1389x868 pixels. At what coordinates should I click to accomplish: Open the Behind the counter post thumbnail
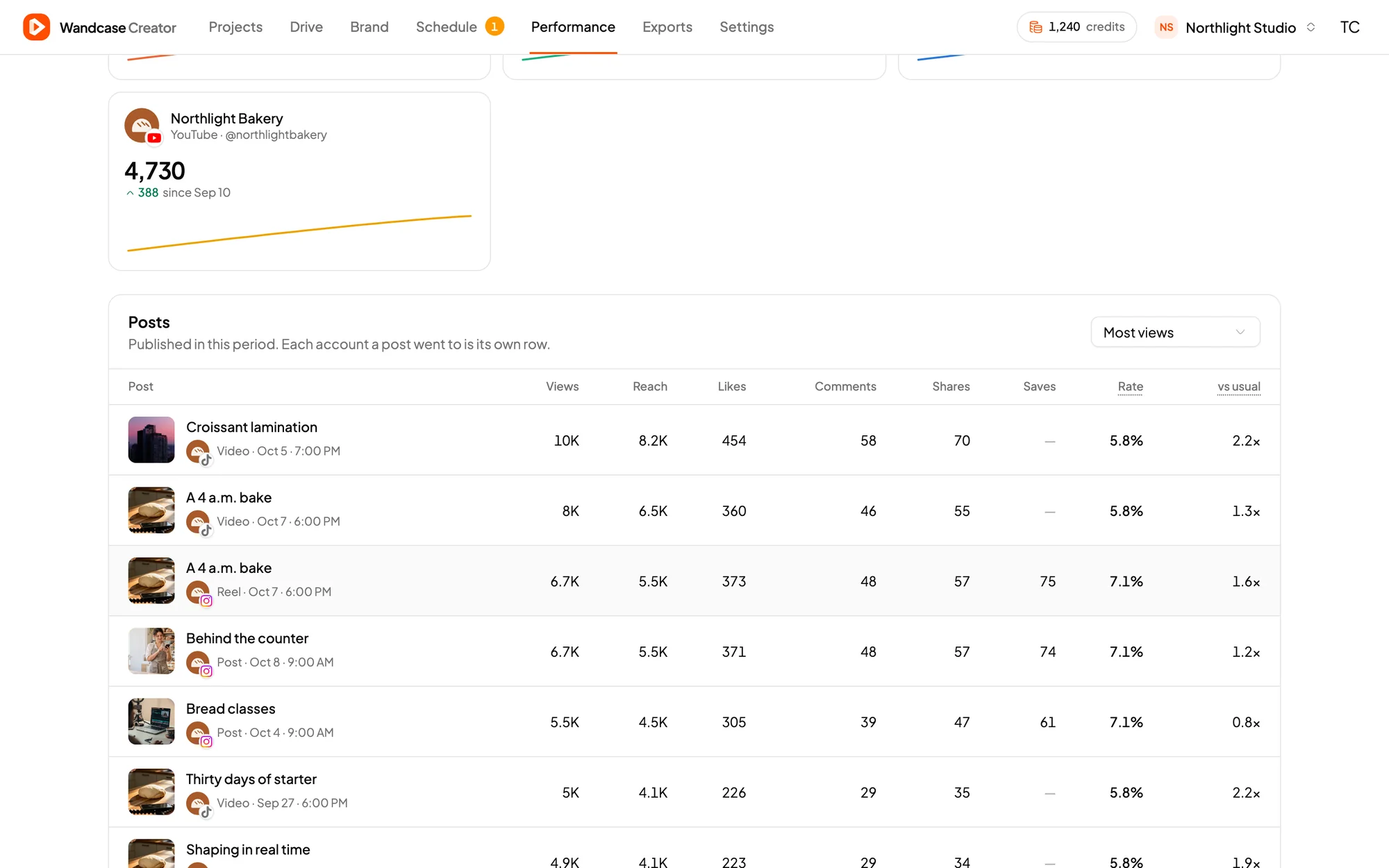[151, 651]
